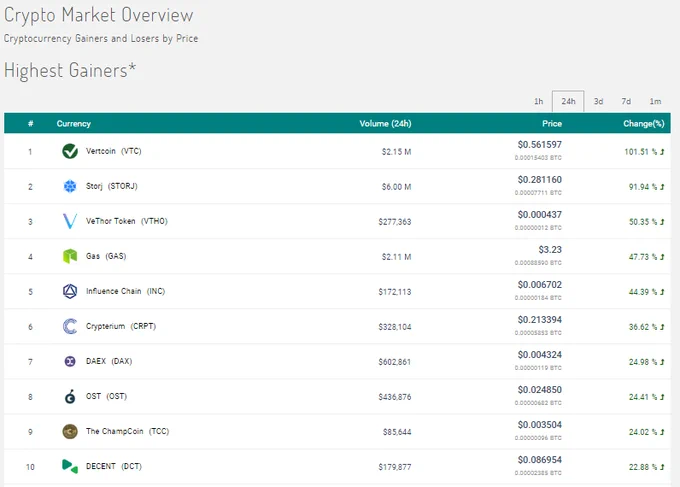Click the VeThor Token price $0.000437
The width and height of the screenshot is (680, 487).
click(539, 215)
